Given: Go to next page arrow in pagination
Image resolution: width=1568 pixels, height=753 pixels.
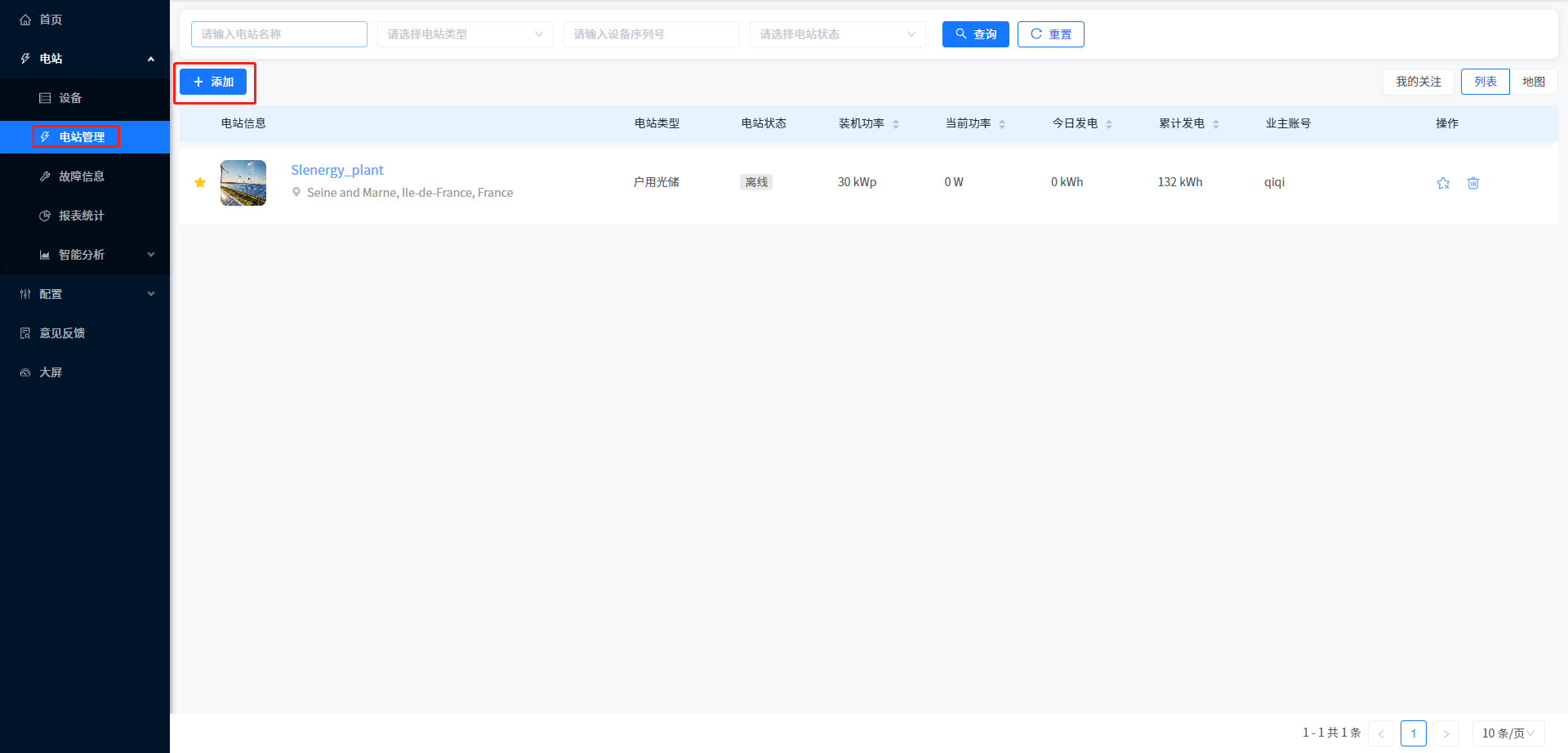Looking at the screenshot, I should pos(1445,733).
